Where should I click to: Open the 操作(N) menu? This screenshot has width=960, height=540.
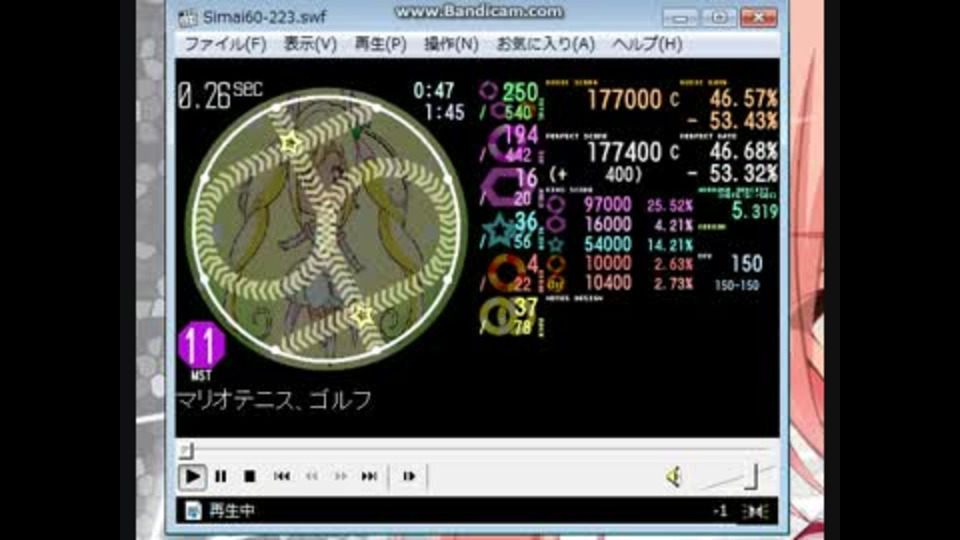451,44
